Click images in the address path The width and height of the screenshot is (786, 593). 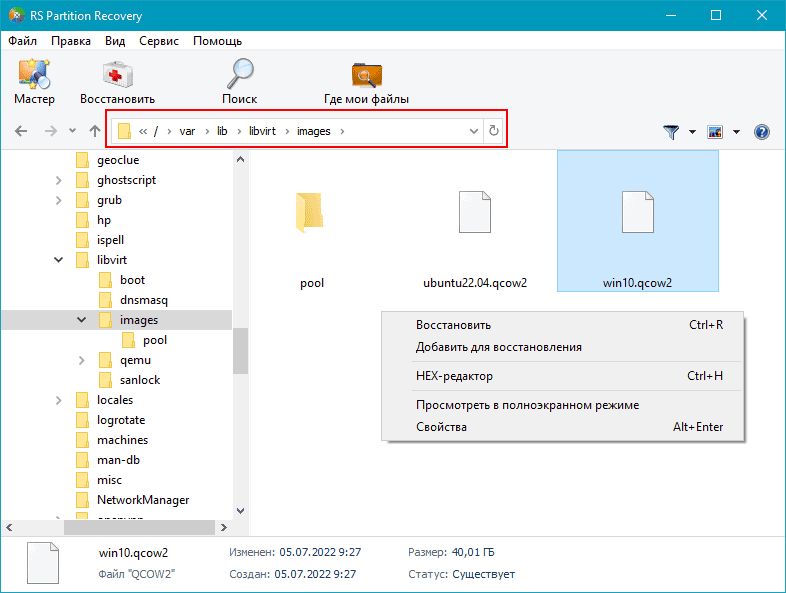[314, 131]
